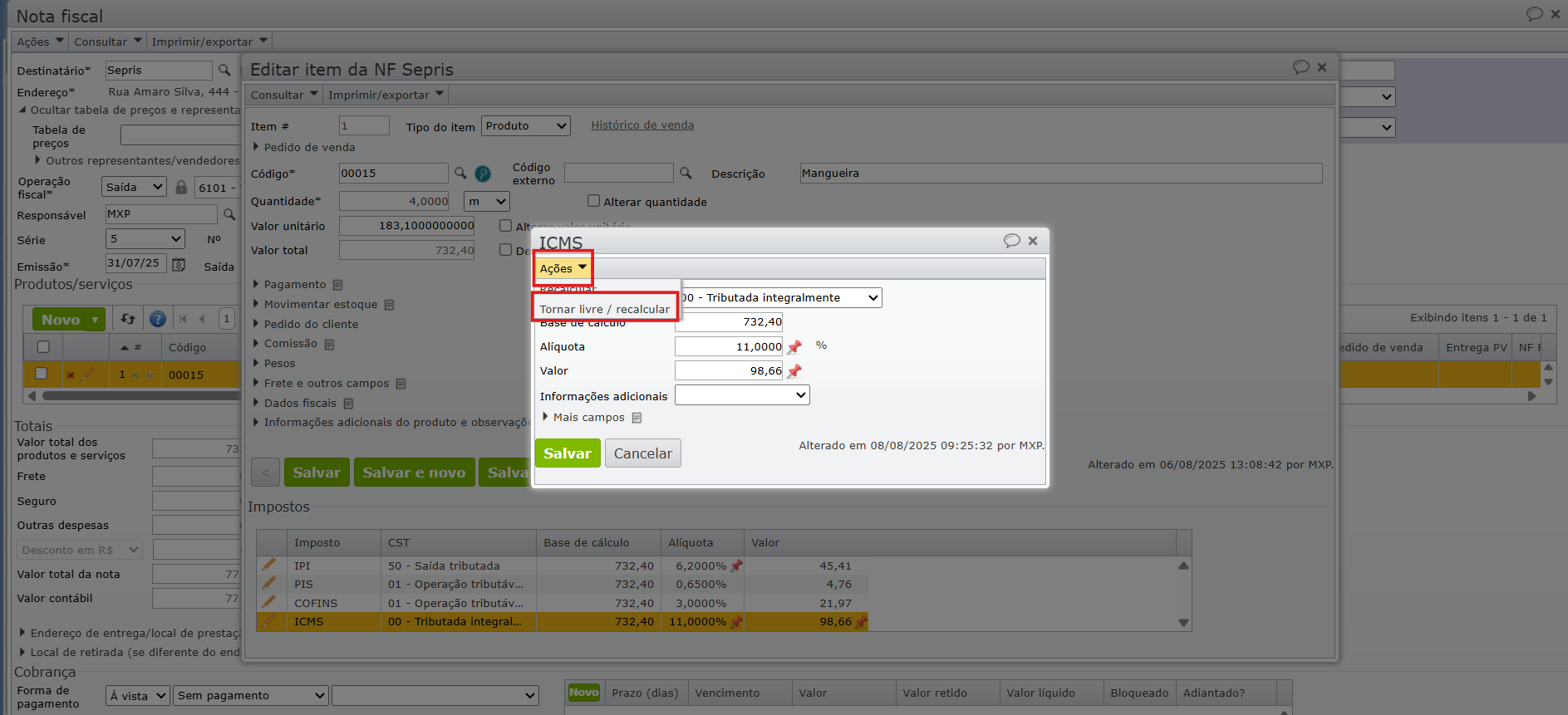
Task: Click the pencil icon on the PIS tax row
Action: point(269,583)
